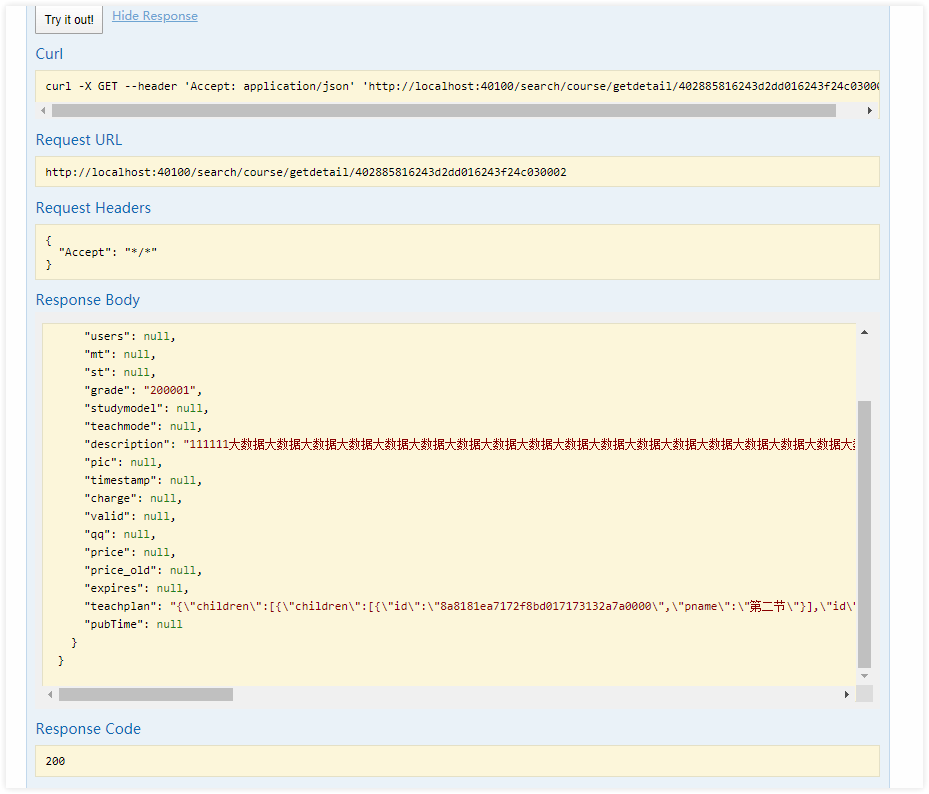Click the Curl command horizontal scrollbar

(444, 111)
